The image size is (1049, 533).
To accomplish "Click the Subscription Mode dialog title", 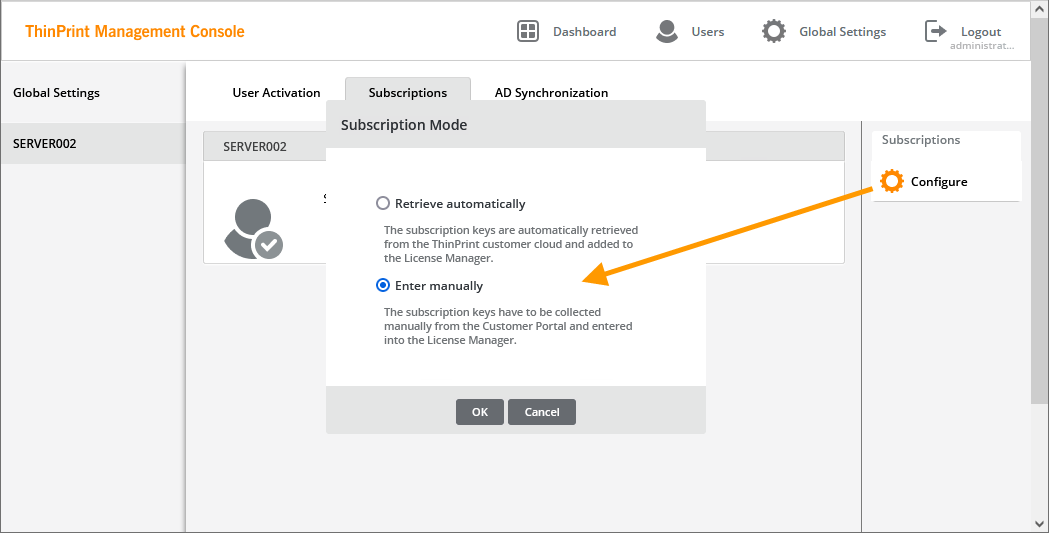I will pyautogui.click(x=404, y=125).
